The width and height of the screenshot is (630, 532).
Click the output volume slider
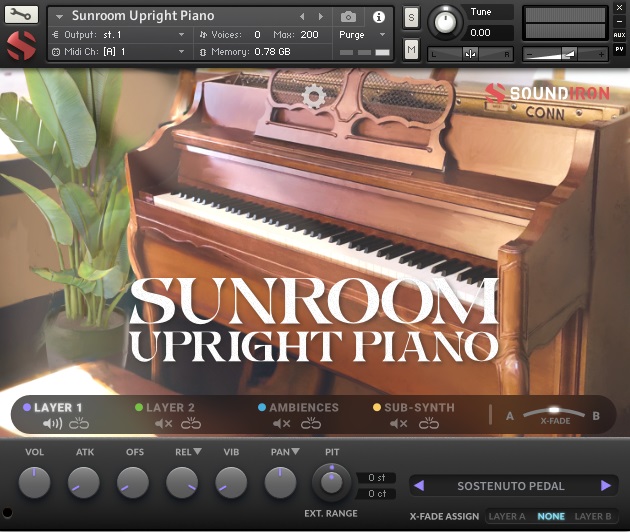click(566, 54)
